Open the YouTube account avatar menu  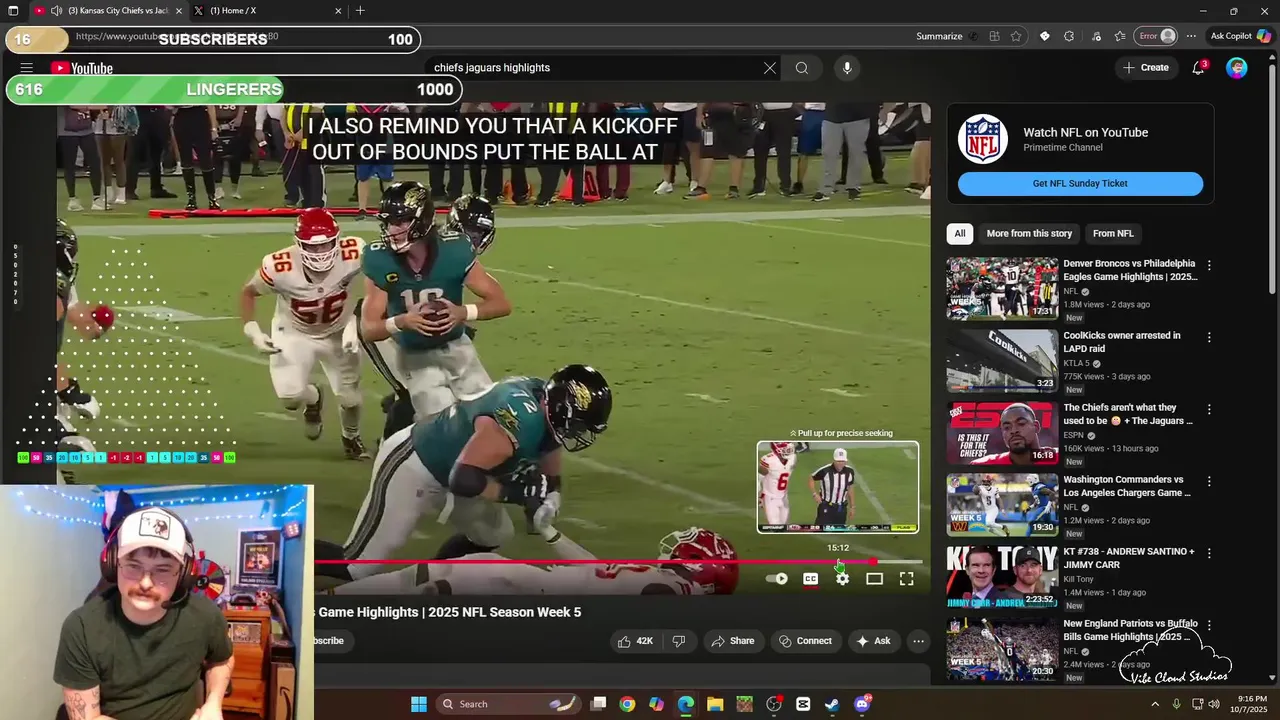pos(1237,68)
